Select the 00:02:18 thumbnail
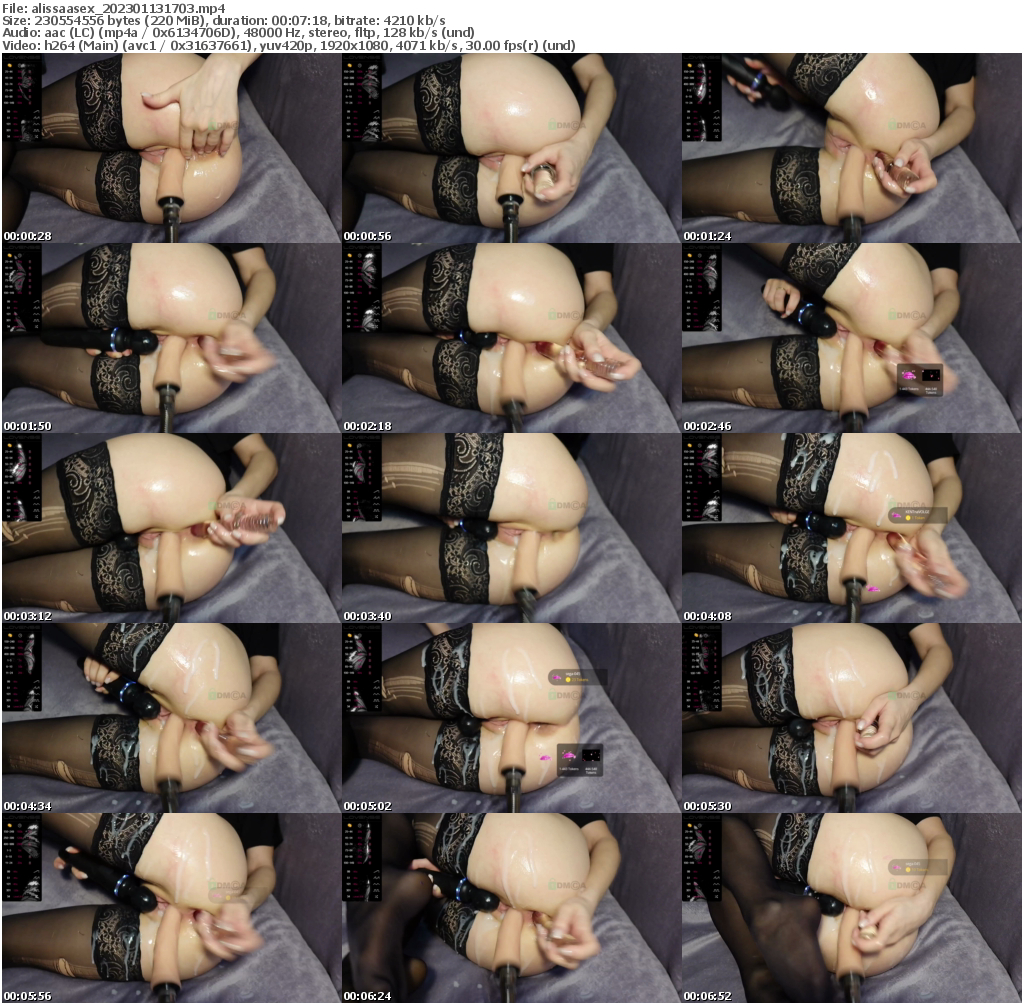The width and height of the screenshot is (1024, 1003). (511, 338)
